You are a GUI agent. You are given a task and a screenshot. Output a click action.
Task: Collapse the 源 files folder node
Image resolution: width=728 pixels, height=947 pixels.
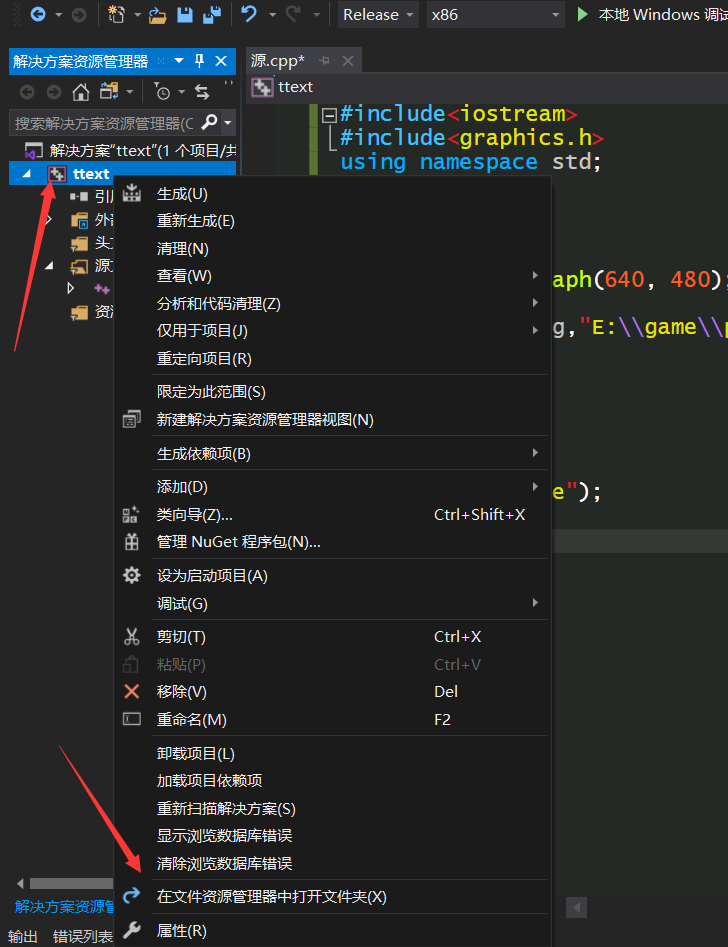coord(49,266)
